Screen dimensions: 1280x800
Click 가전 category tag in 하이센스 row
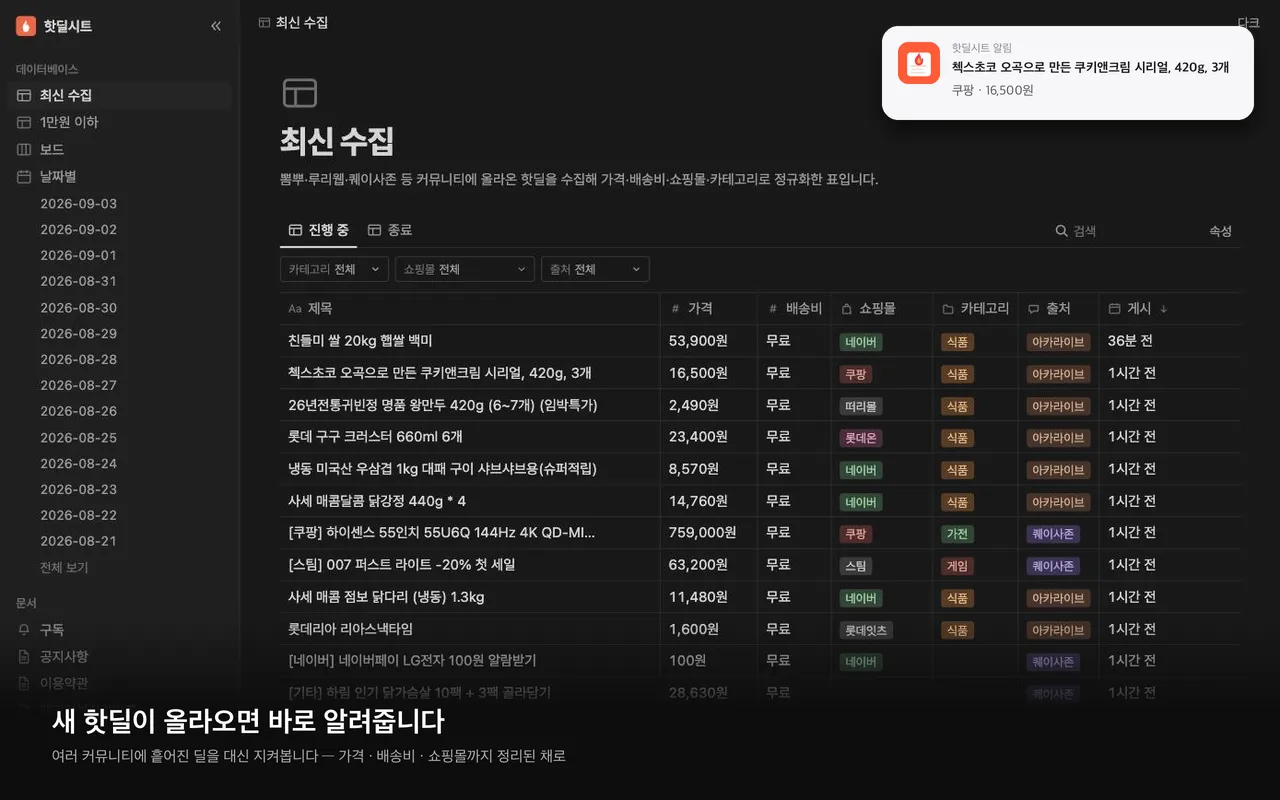coord(957,534)
